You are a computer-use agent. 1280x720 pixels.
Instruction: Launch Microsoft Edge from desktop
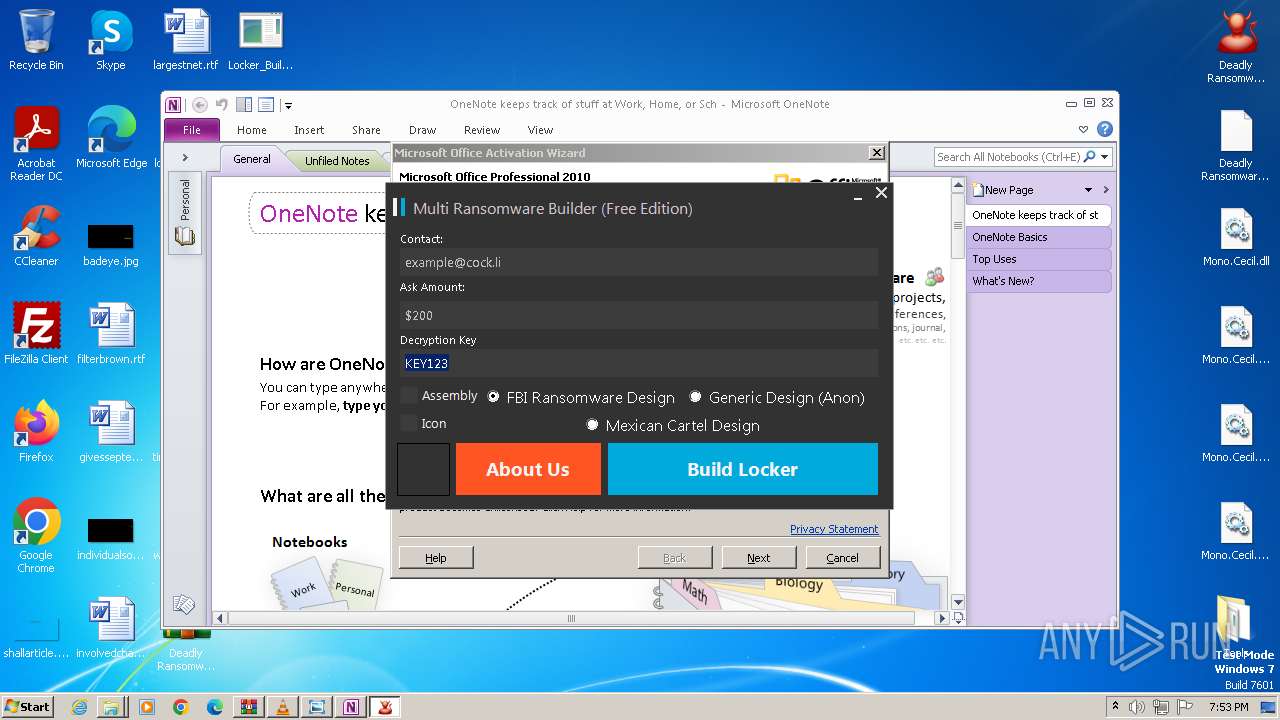pos(111,138)
